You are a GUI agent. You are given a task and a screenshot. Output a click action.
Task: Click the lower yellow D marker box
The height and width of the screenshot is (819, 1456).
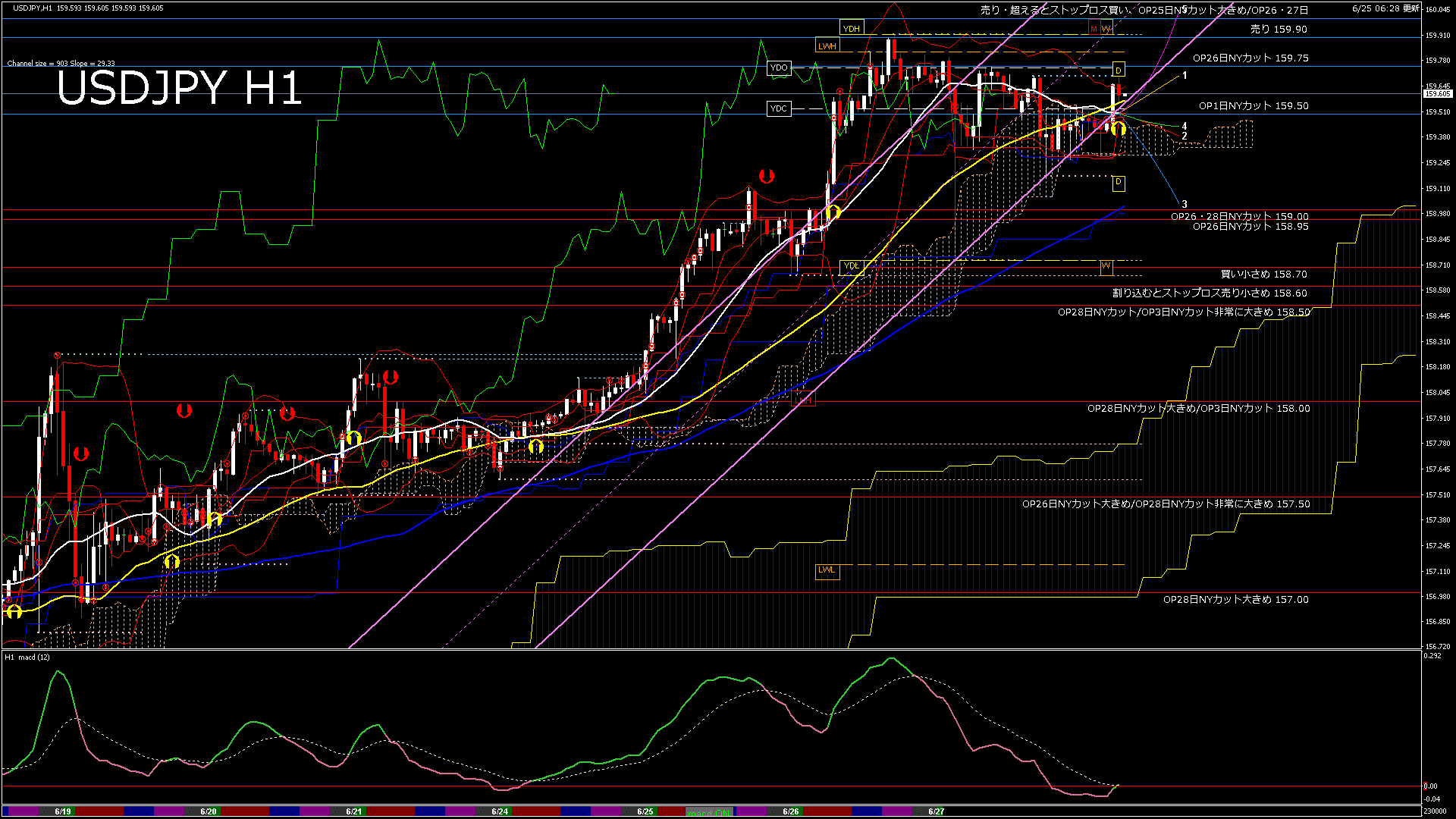pos(1118,182)
